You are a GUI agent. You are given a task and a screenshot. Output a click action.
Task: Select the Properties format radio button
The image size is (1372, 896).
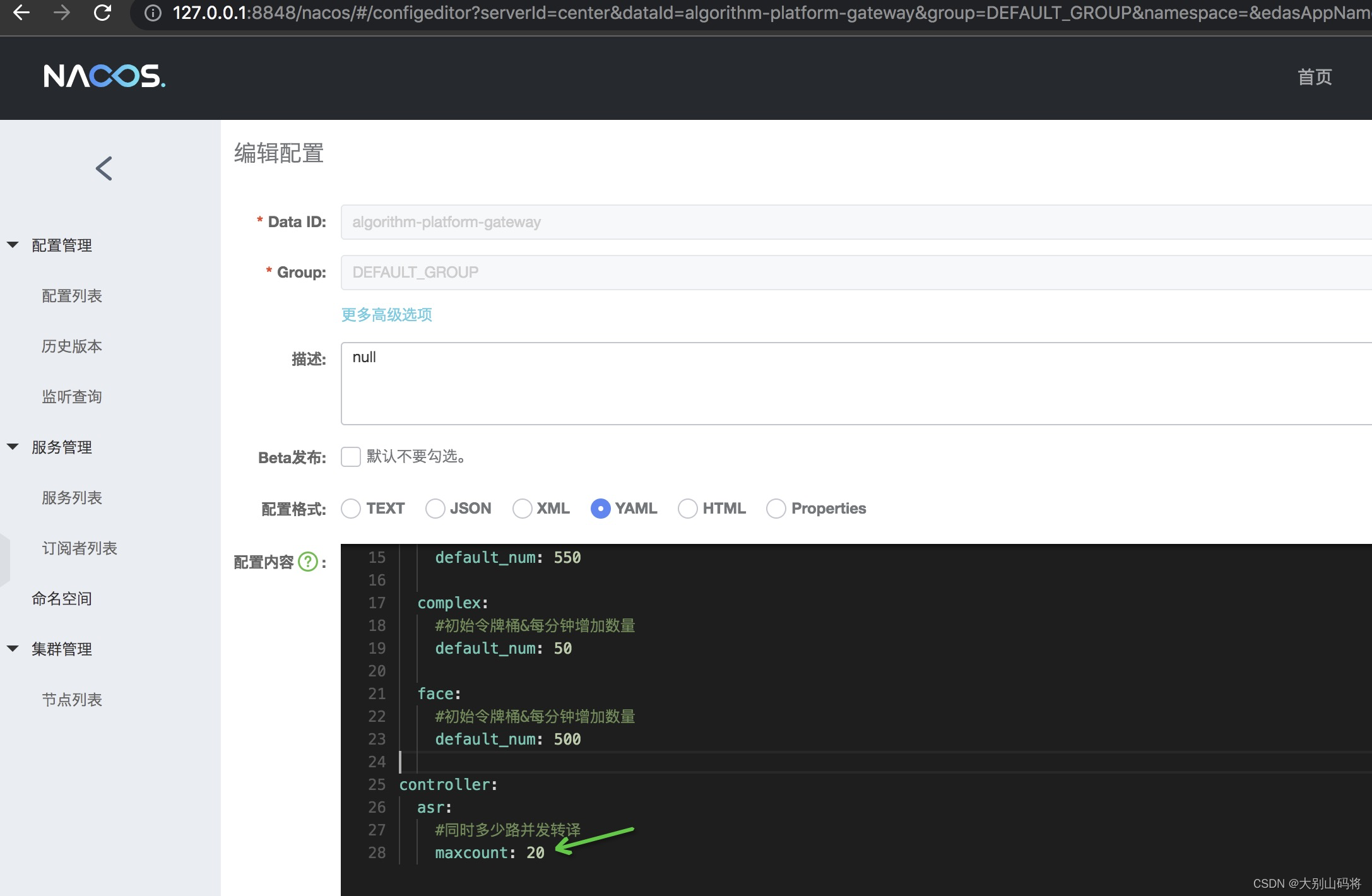pos(776,509)
